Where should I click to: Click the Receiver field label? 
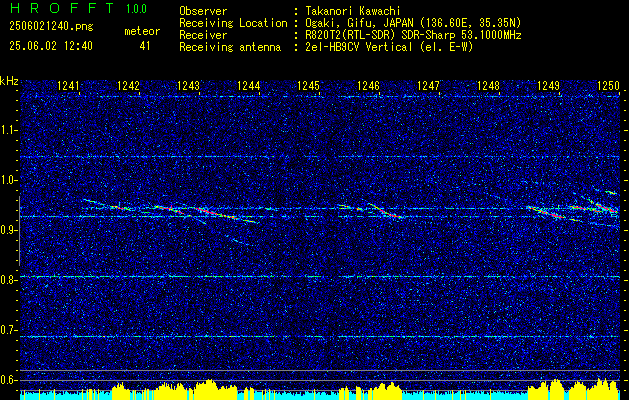[x=203, y=35]
